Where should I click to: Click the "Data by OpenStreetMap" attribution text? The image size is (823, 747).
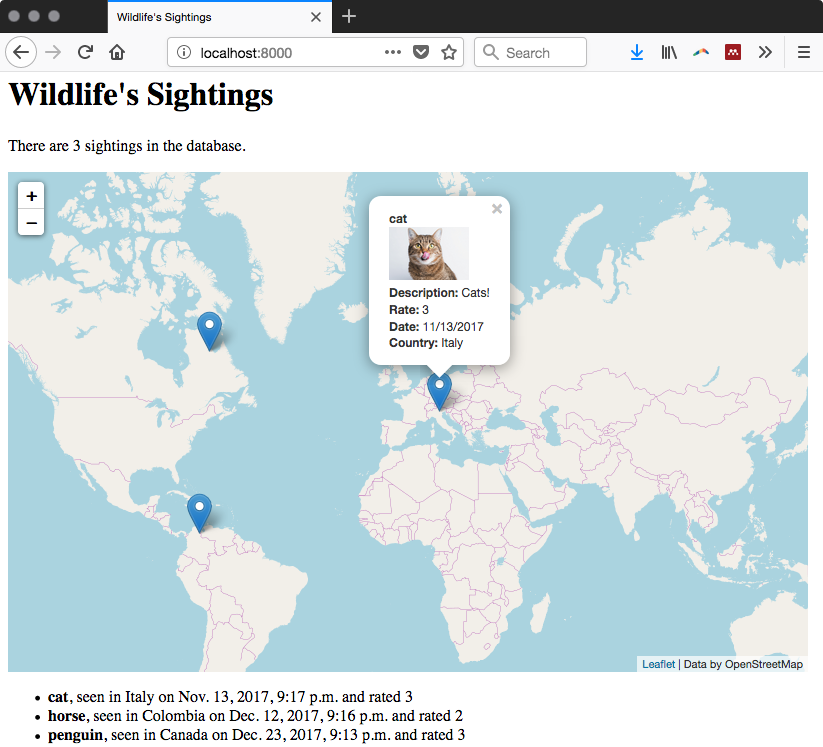[743, 664]
